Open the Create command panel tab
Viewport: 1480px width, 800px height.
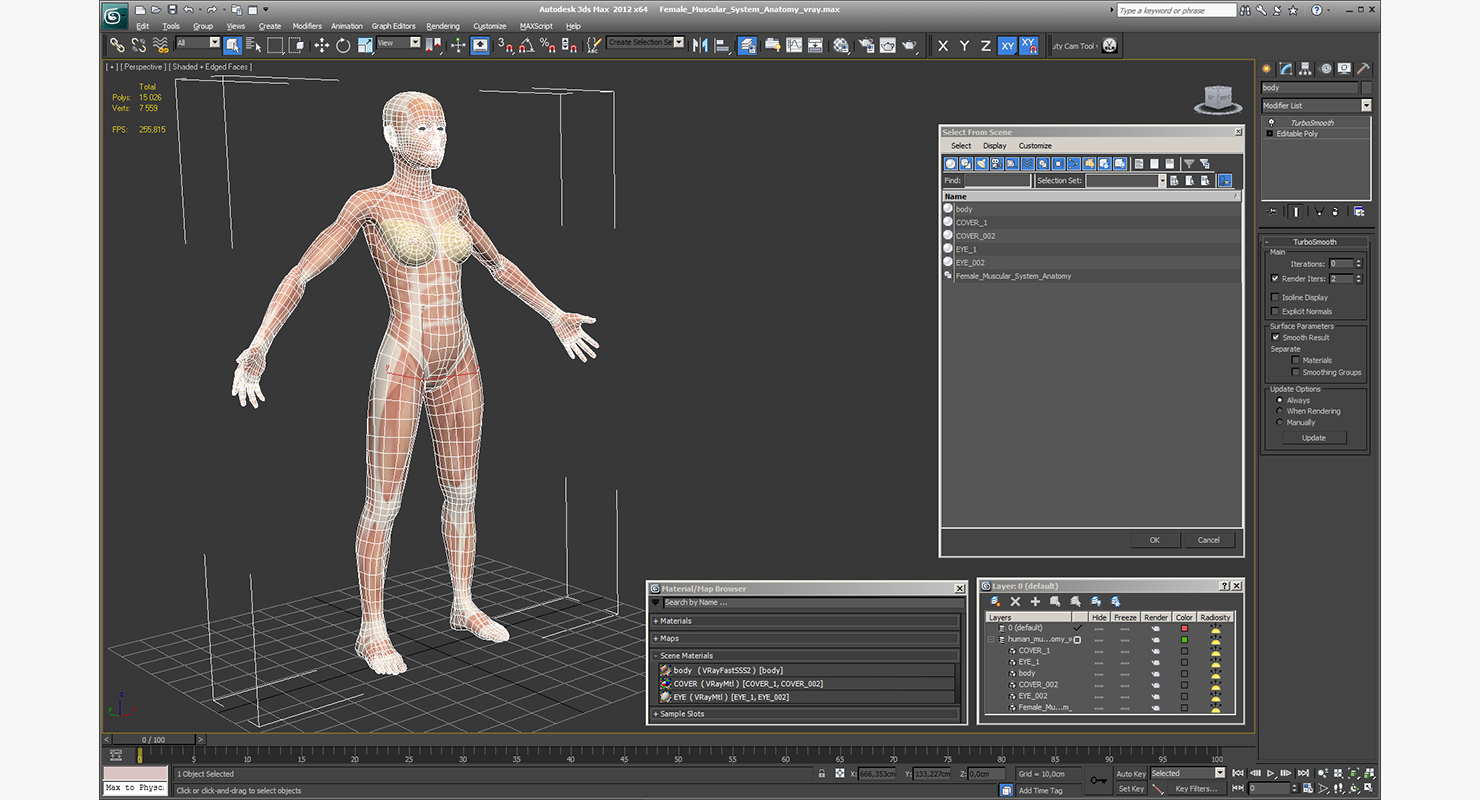pyautogui.click(x=1267, y=69)
